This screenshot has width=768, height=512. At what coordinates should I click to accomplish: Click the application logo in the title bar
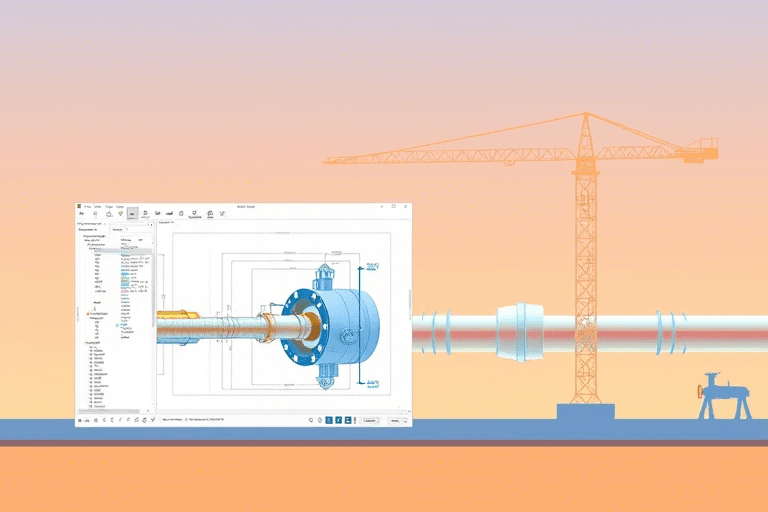click(x=79, y=206)
